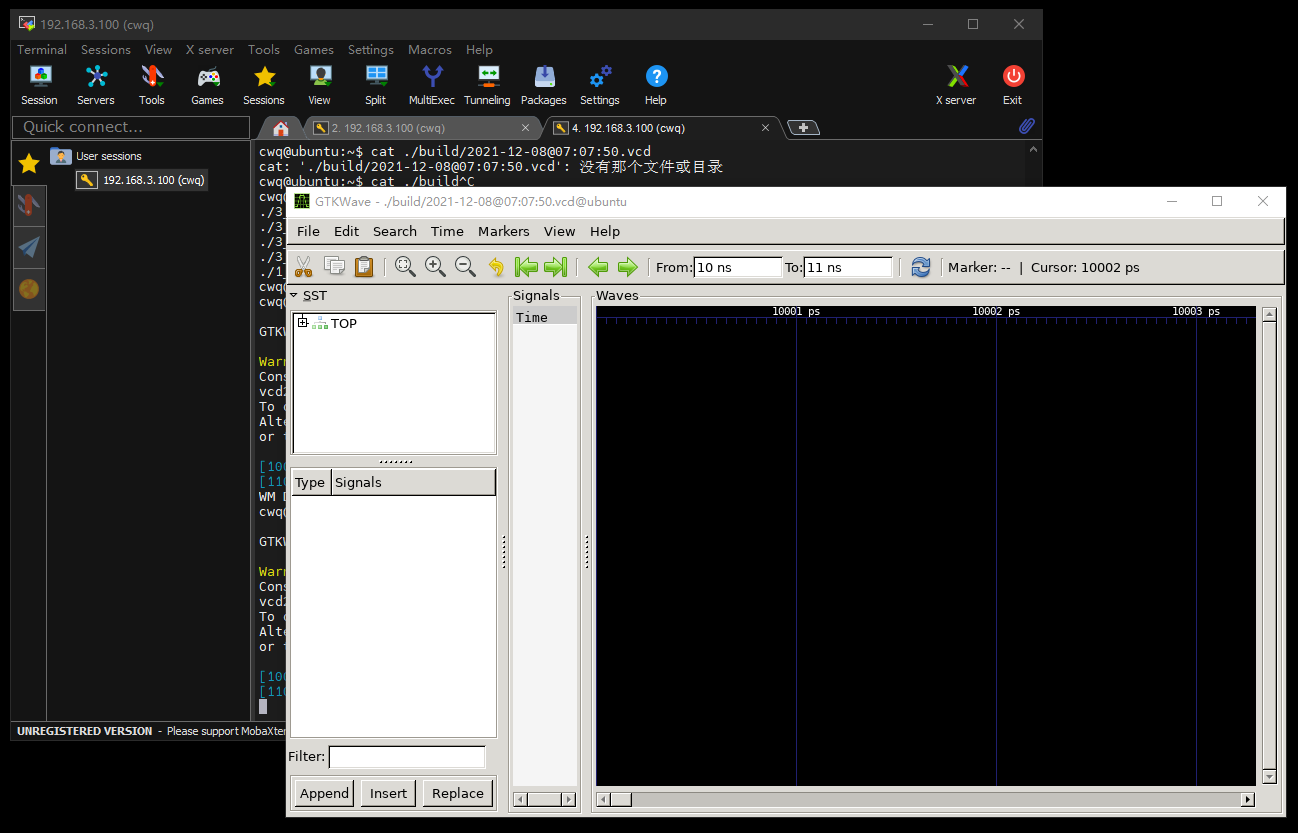Open the Help icon in MobaXterm toolbar
The width and height of the screenshot is (1298, 833).
[656, 85]
